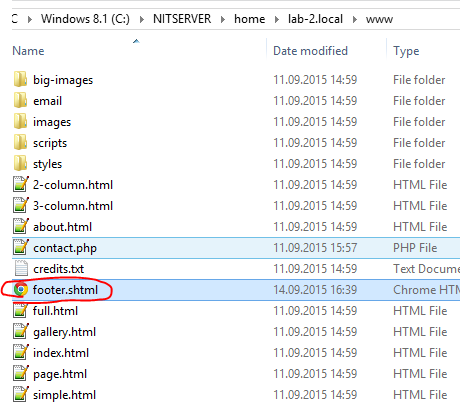
Task: Navigate to home breadcrumb
Action: [x=250, y=19]
